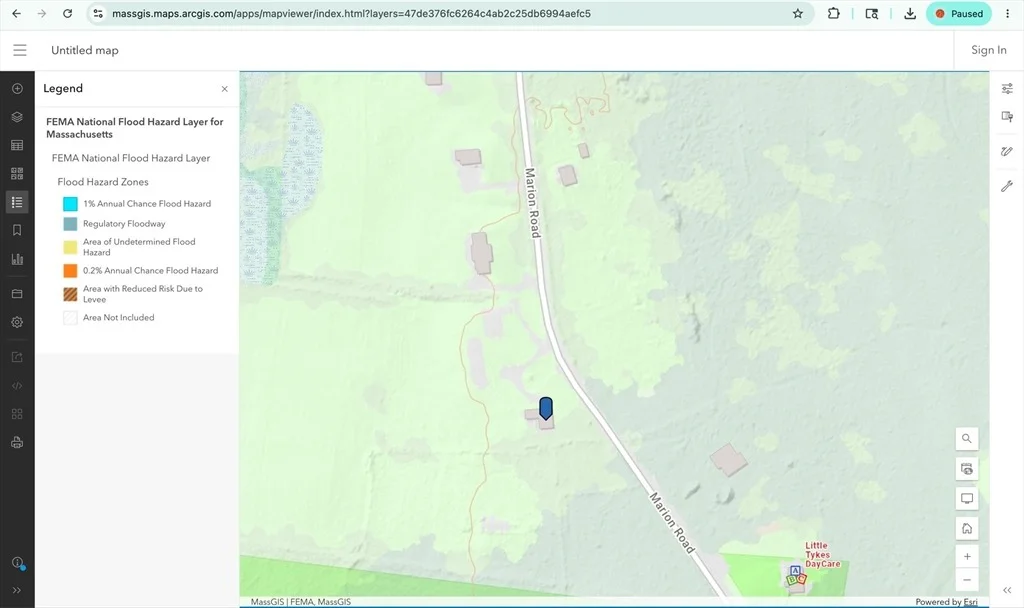Viewport: 1024px width, 608px height.
Task: Click the blue location pin on the map
Action: click(546, 408)
